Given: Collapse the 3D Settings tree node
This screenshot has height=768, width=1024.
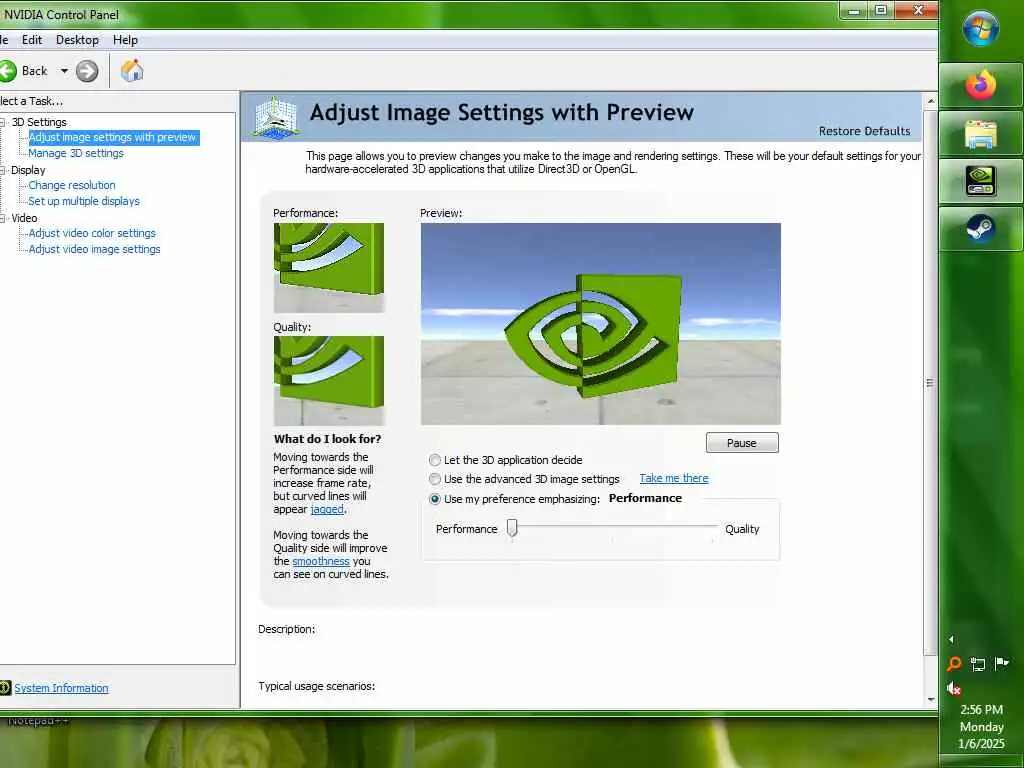Looking at the screenshot, I should [3, 122].
